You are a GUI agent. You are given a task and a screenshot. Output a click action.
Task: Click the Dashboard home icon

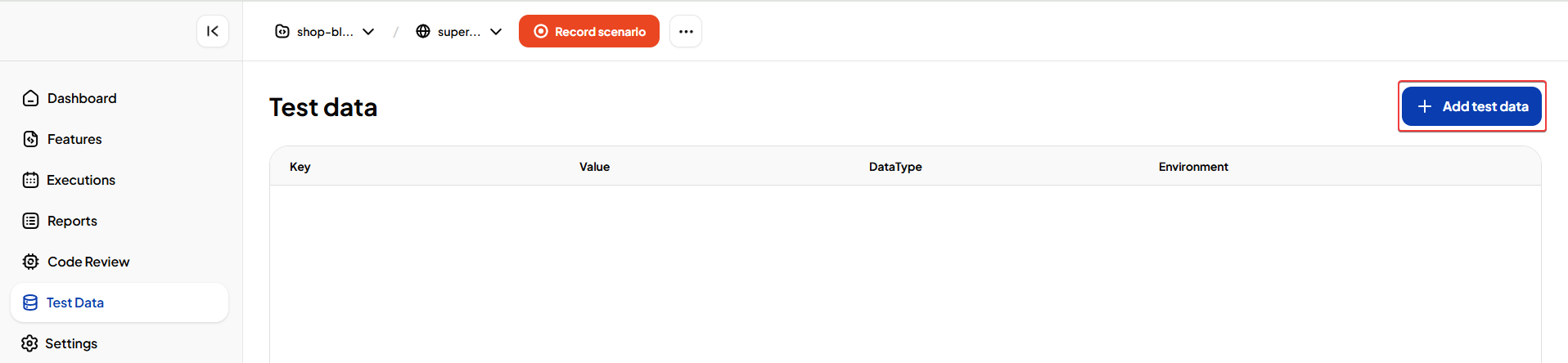click(31, 98)
